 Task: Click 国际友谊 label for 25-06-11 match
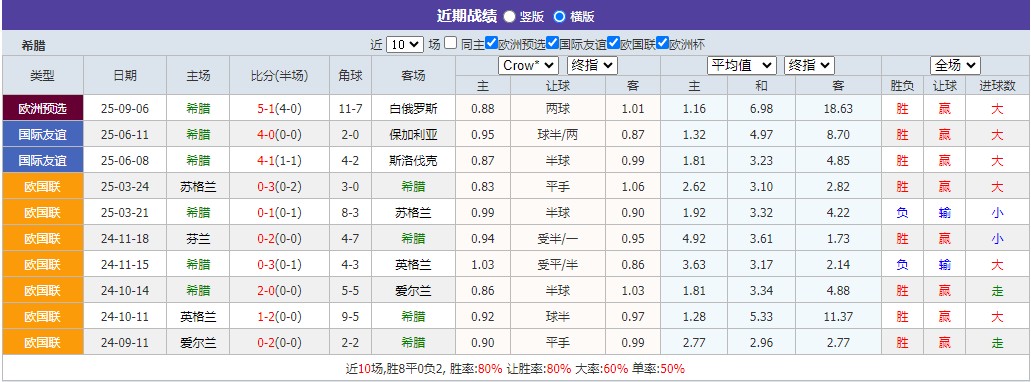pyautogui.click(x=43, y=135)
